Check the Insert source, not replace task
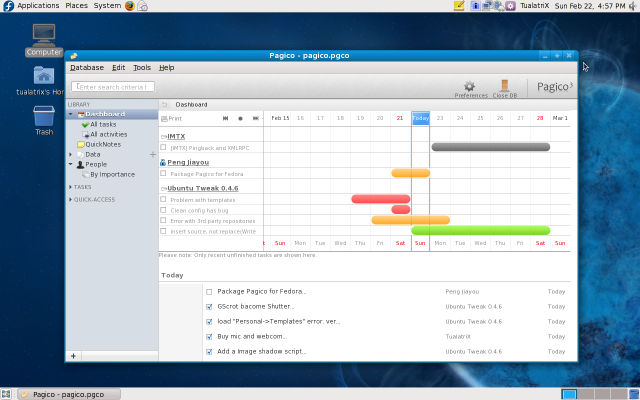This screenshot has width=640, height=400. point(163,231)
